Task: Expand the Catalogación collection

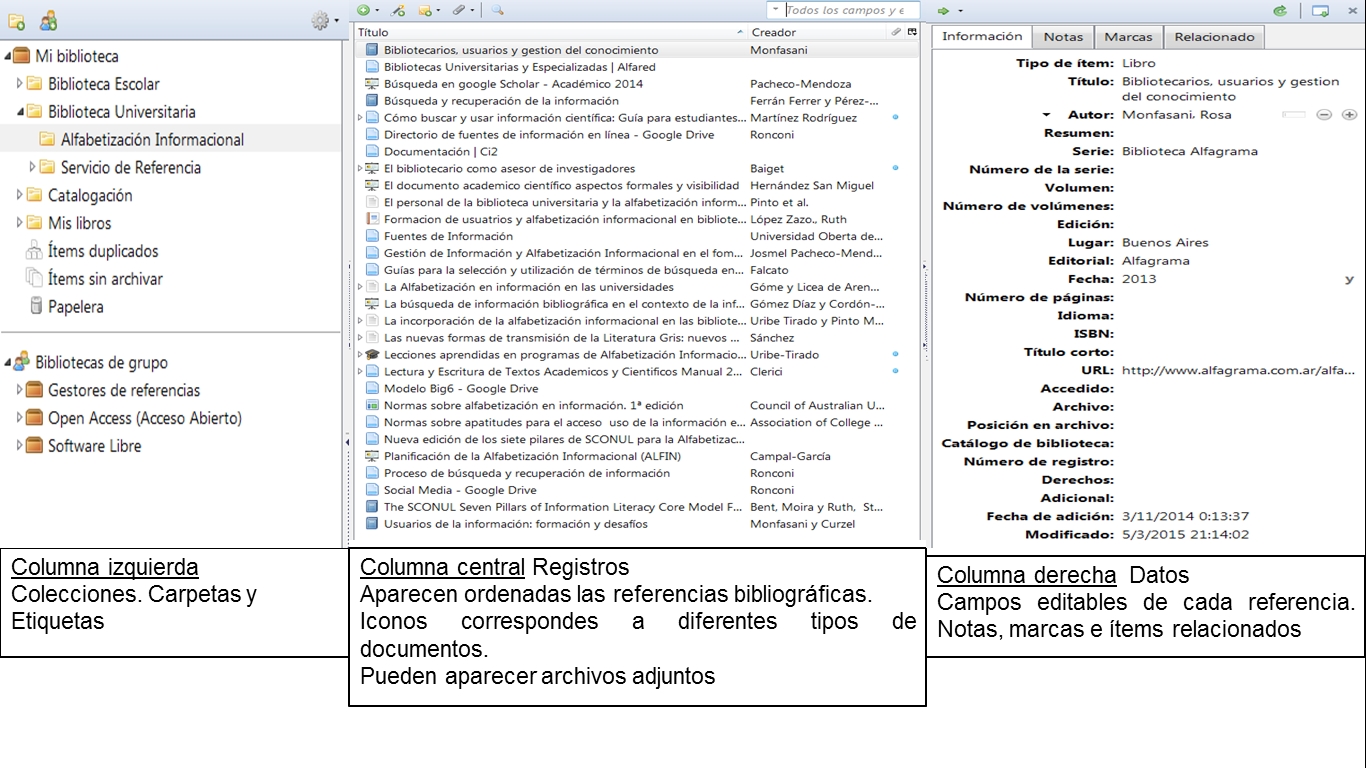Action: coord(19,195)
